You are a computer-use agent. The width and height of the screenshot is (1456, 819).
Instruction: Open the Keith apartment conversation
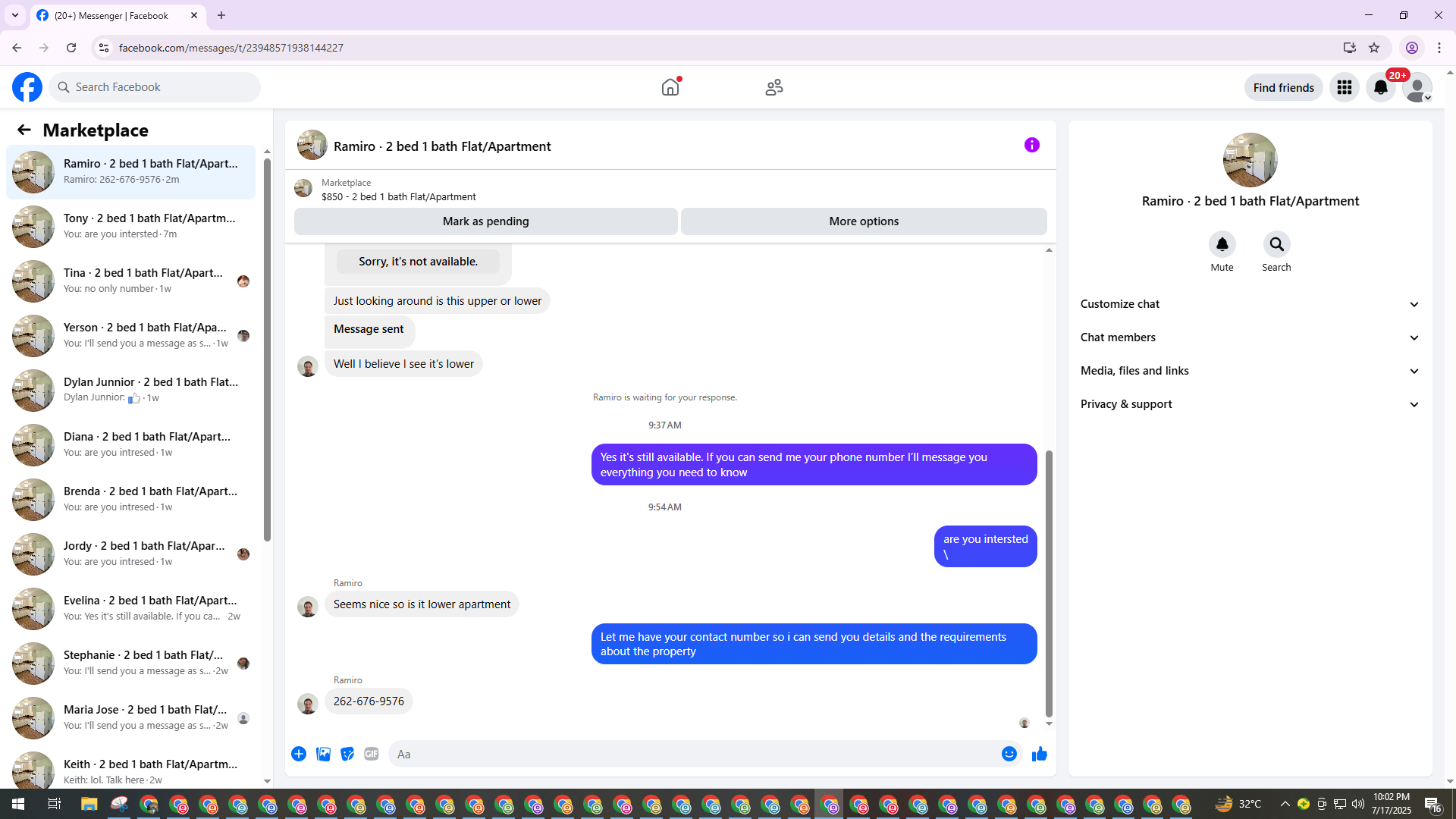pos(130,769)
